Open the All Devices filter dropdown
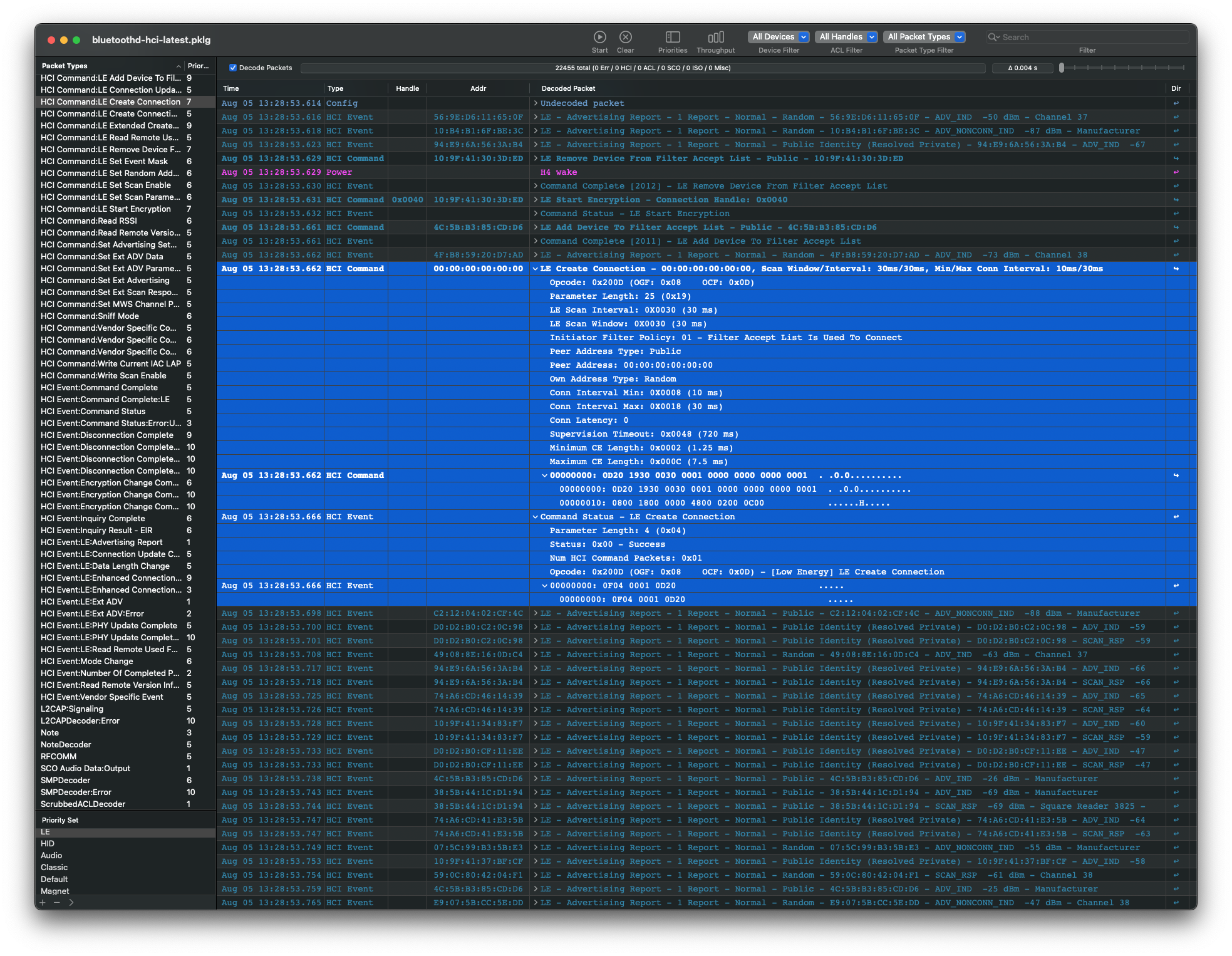 pos(779,37)
